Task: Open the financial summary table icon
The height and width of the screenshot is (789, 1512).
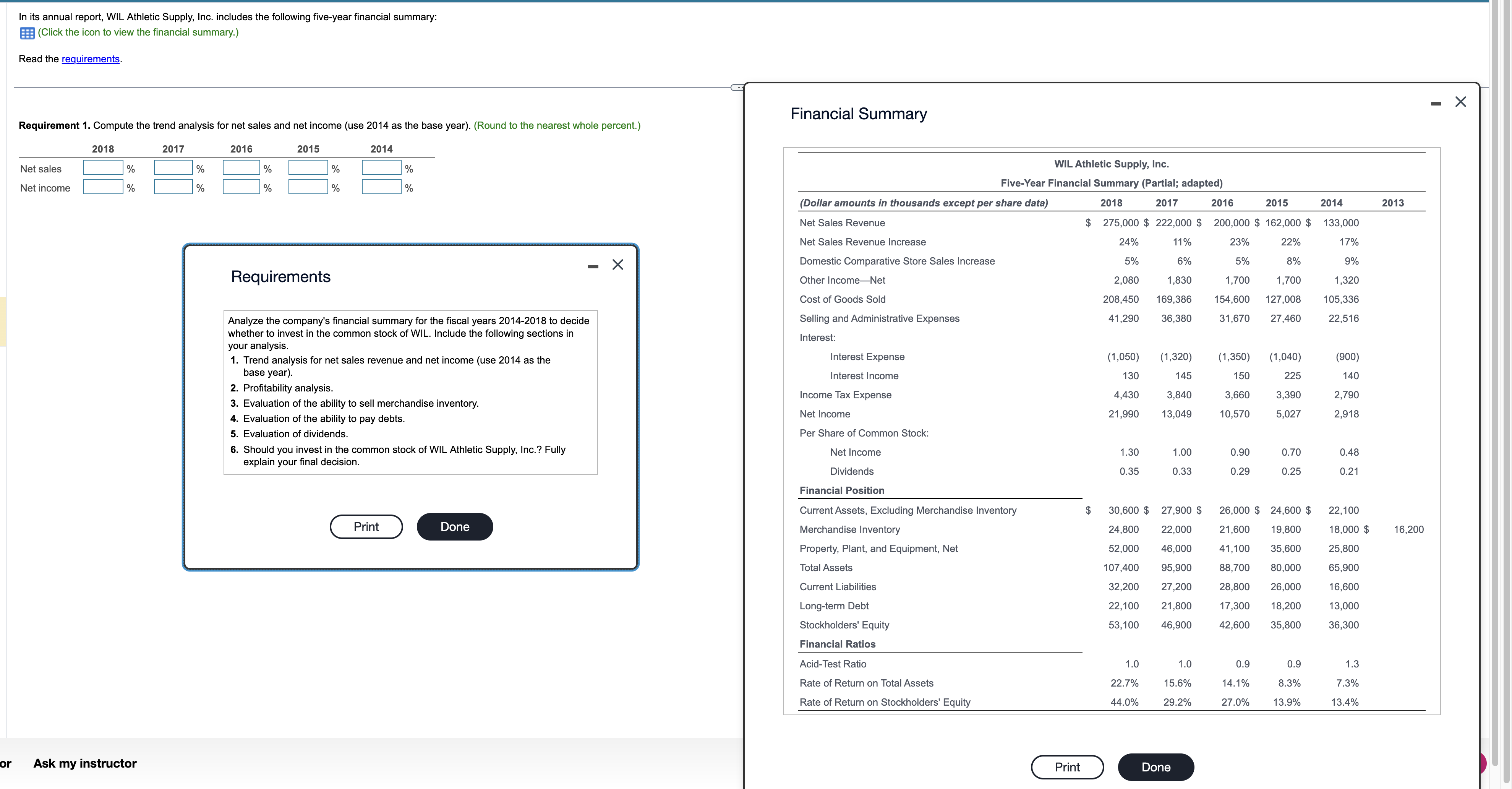Action: tap(27, 33)
